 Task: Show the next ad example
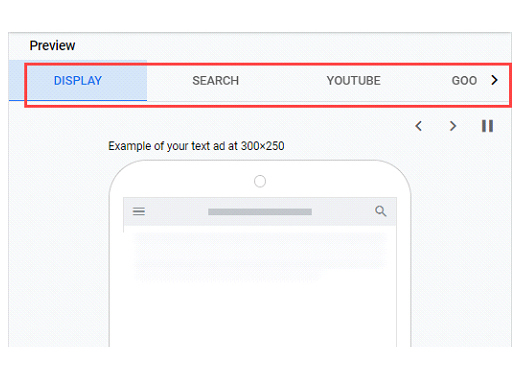(452, 126)
